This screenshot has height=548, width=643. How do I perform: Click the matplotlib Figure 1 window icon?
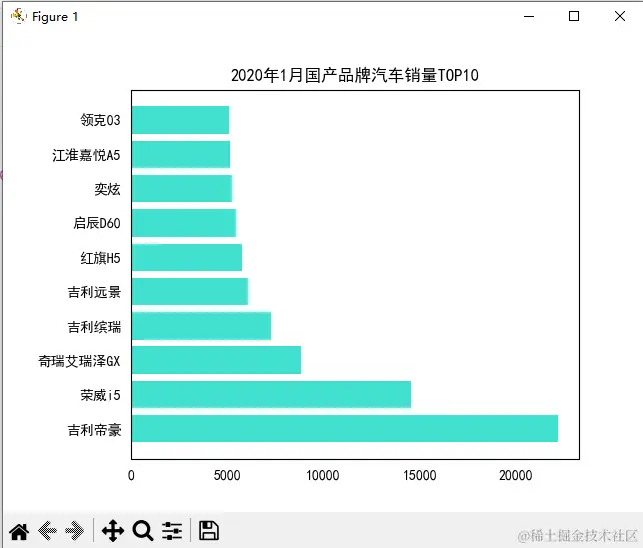pyautogui.click(x=18, y=16)
